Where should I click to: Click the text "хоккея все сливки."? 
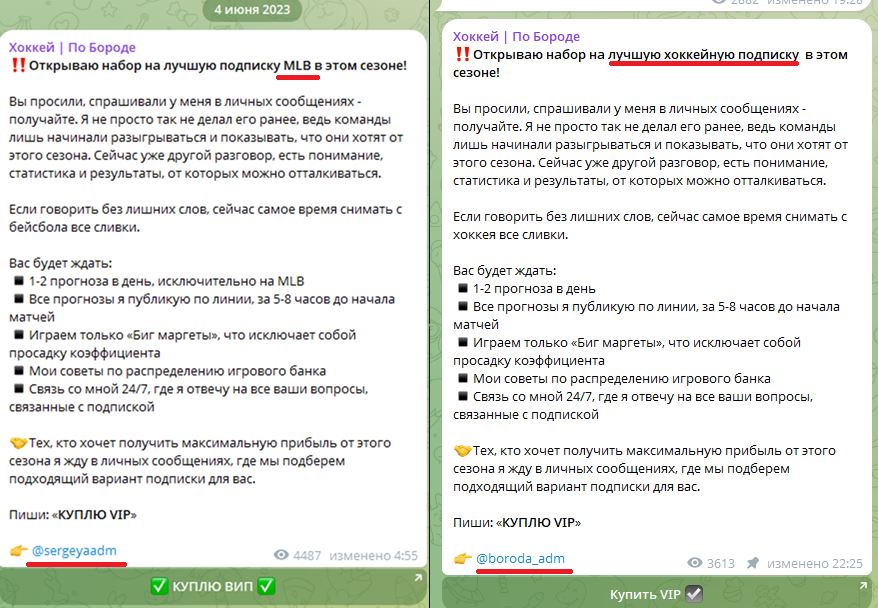(511, 235)
